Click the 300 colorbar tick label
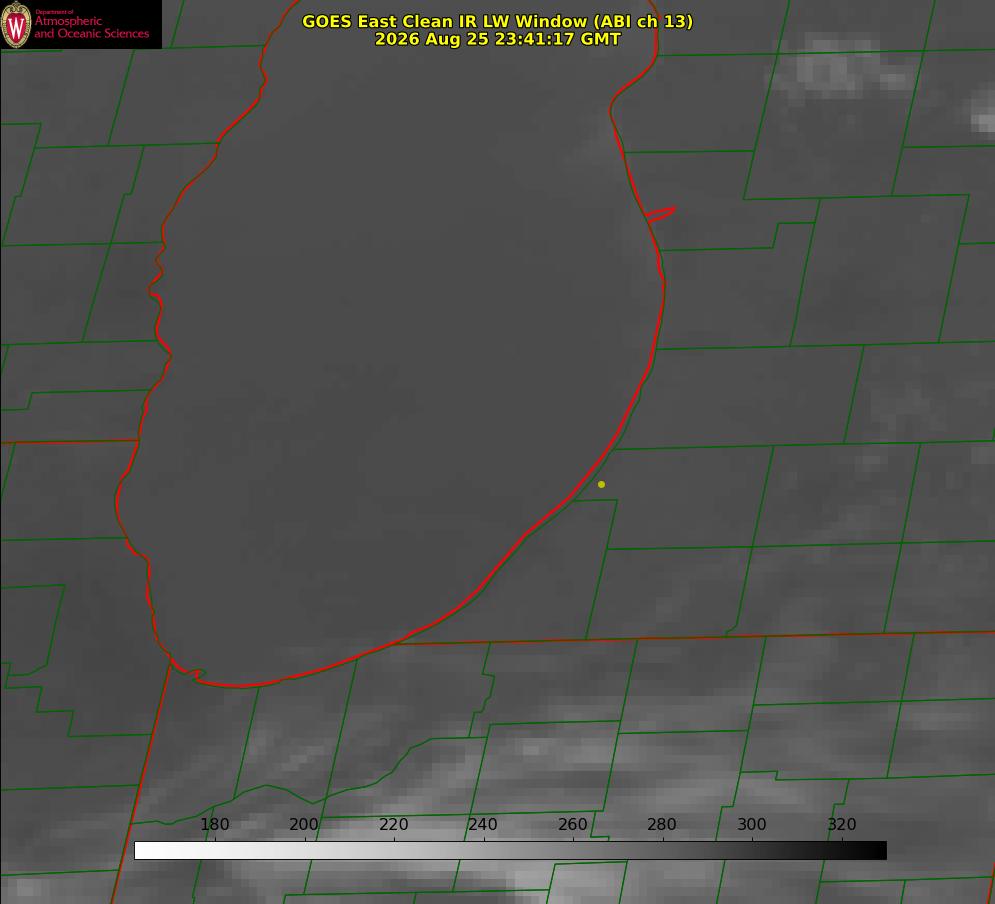 pyautogui.click(x=751, y=824)
